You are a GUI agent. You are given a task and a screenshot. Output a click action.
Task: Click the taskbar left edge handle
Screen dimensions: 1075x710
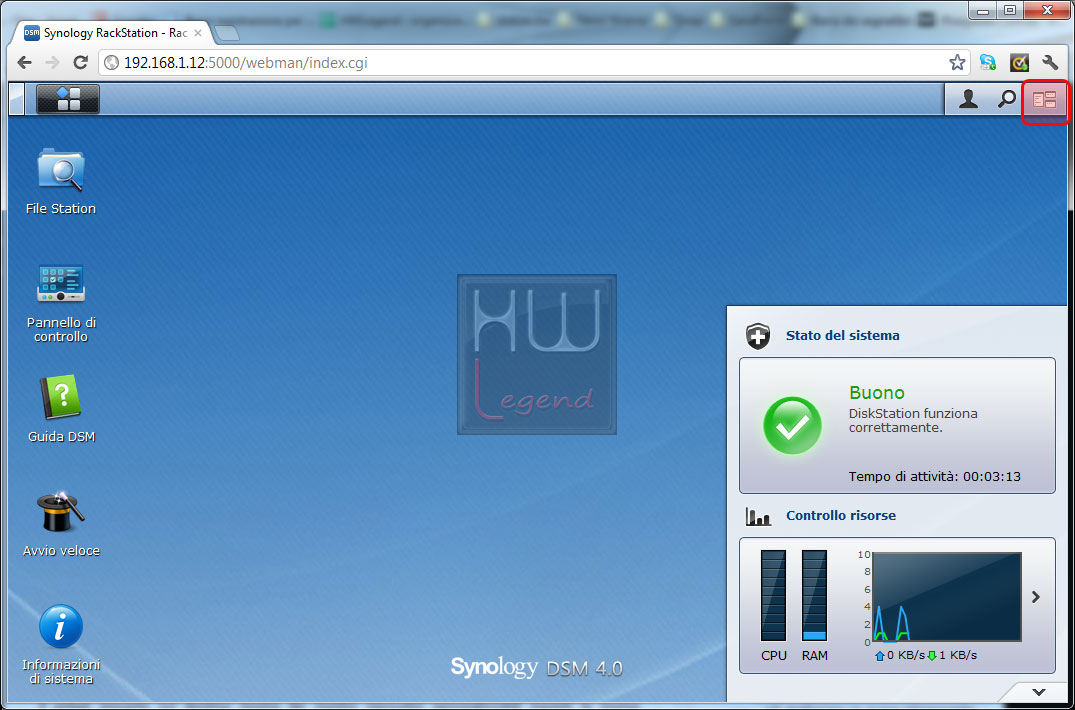point(16,99)
